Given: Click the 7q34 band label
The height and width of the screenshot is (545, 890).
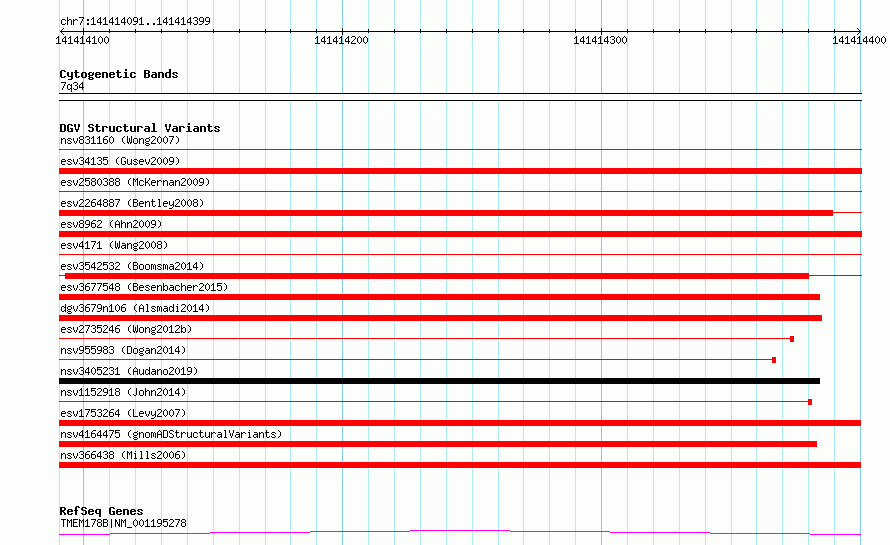Looking at the screenshot, I should coord(72,86).
